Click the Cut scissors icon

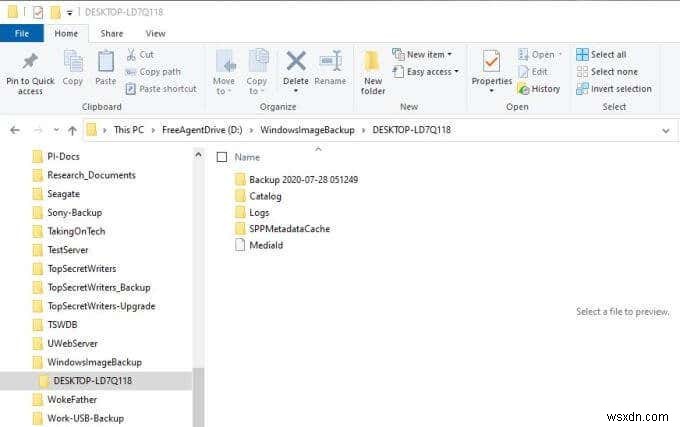coord(131,55)
